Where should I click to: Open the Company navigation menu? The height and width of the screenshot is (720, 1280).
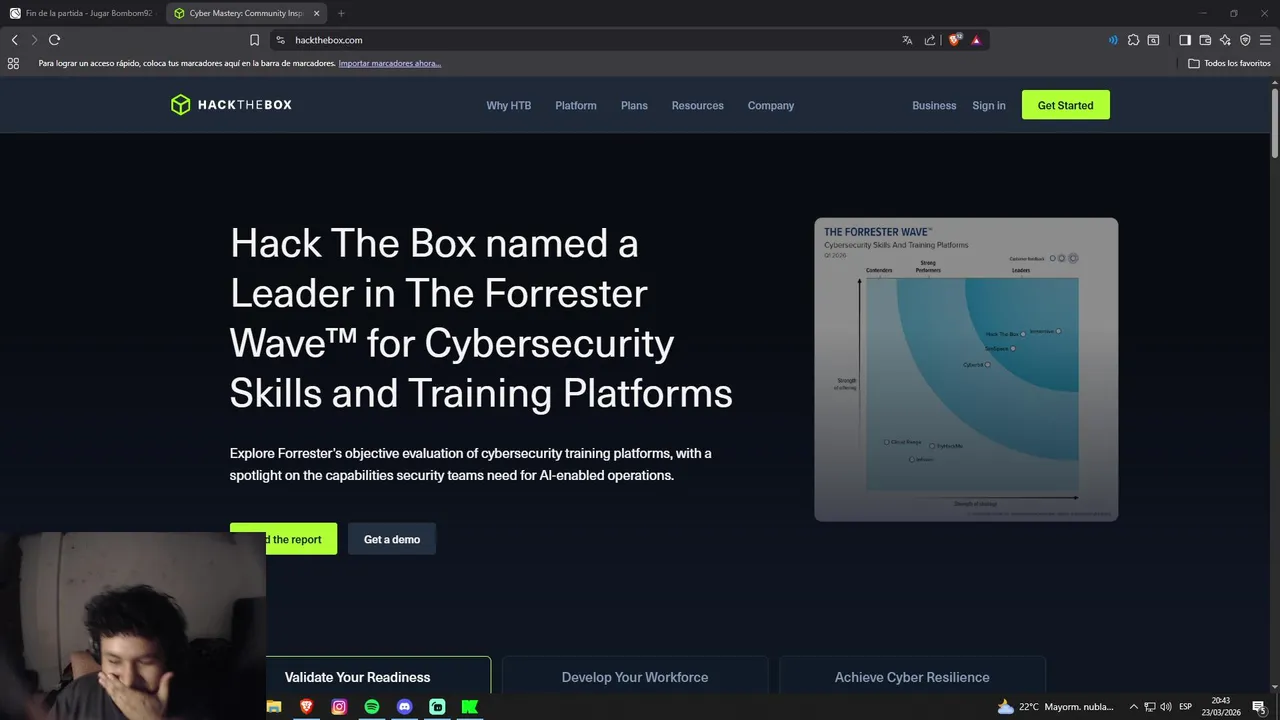click(771, 105)
